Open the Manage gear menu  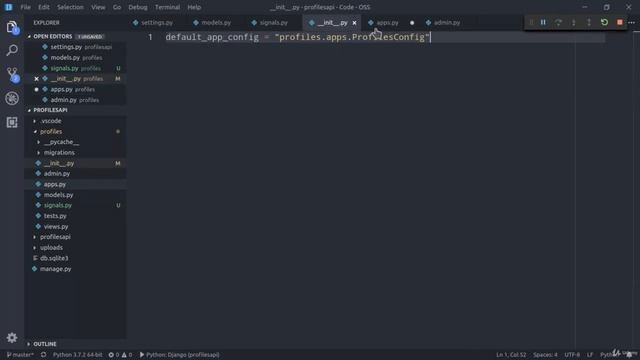pos(12,338)
